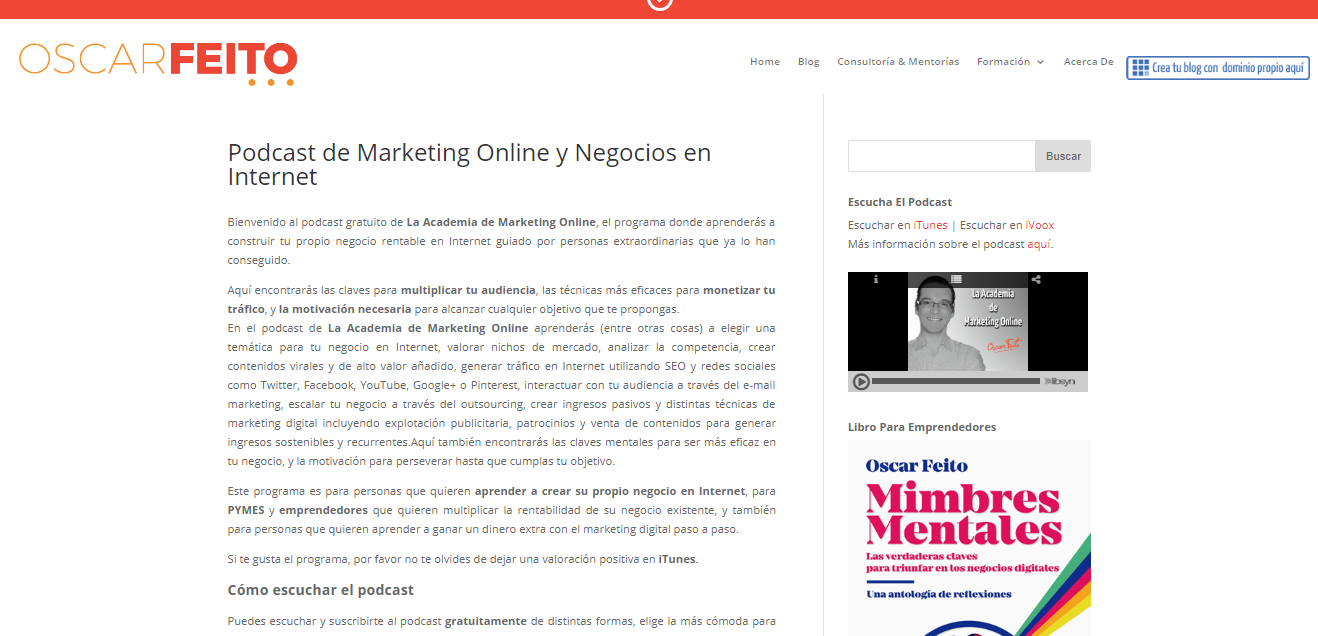Click the 'aquí' podcast info link

tap(1038, 244)
